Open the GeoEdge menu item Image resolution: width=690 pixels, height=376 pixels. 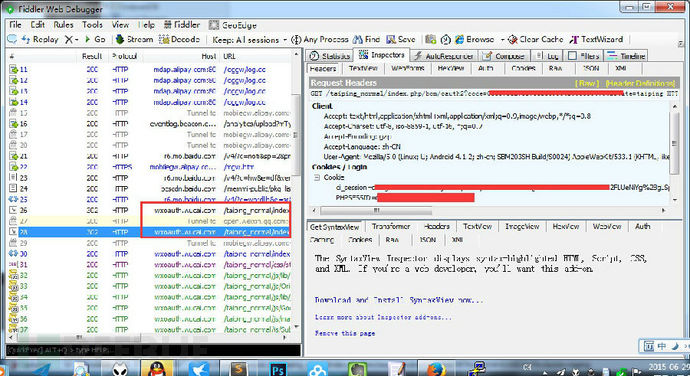coord(232,25)
